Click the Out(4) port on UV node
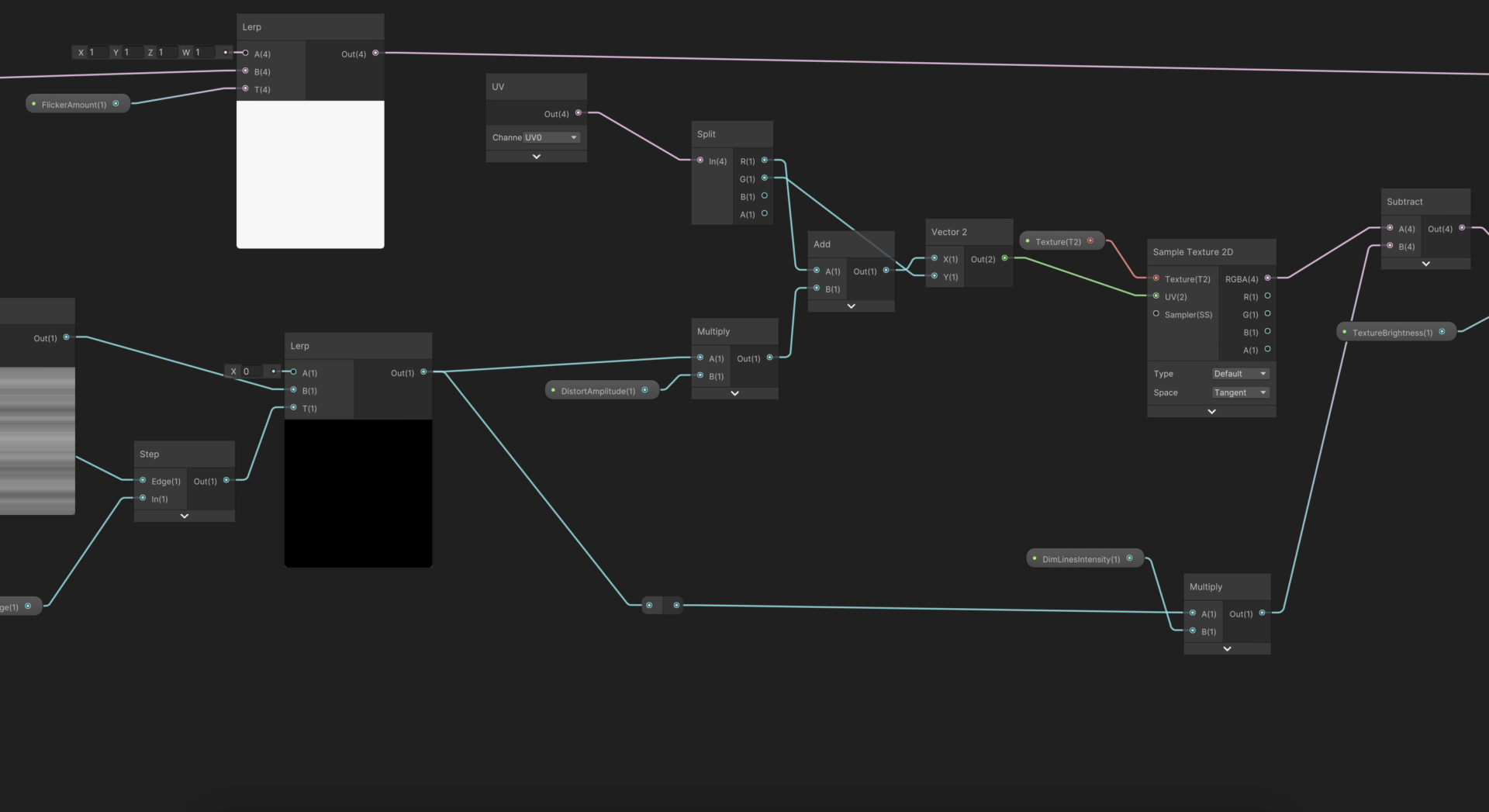The height and width of the screenshot is (812, 1489). 578,113
